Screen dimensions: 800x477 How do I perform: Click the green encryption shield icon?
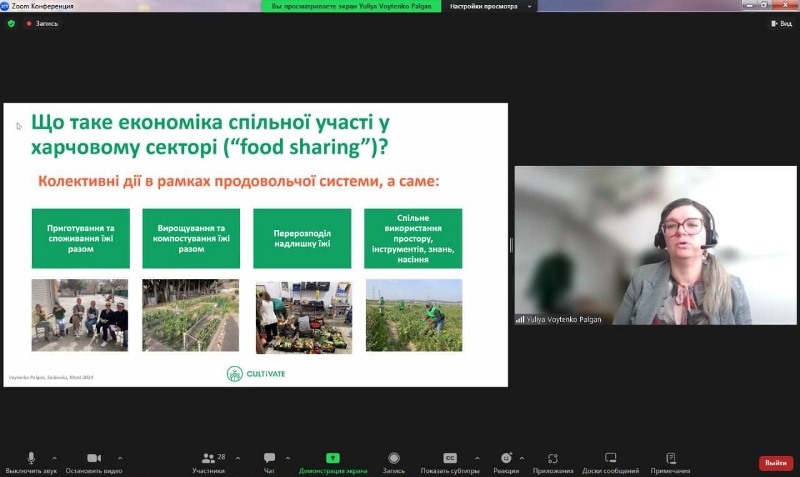point(11,23)
